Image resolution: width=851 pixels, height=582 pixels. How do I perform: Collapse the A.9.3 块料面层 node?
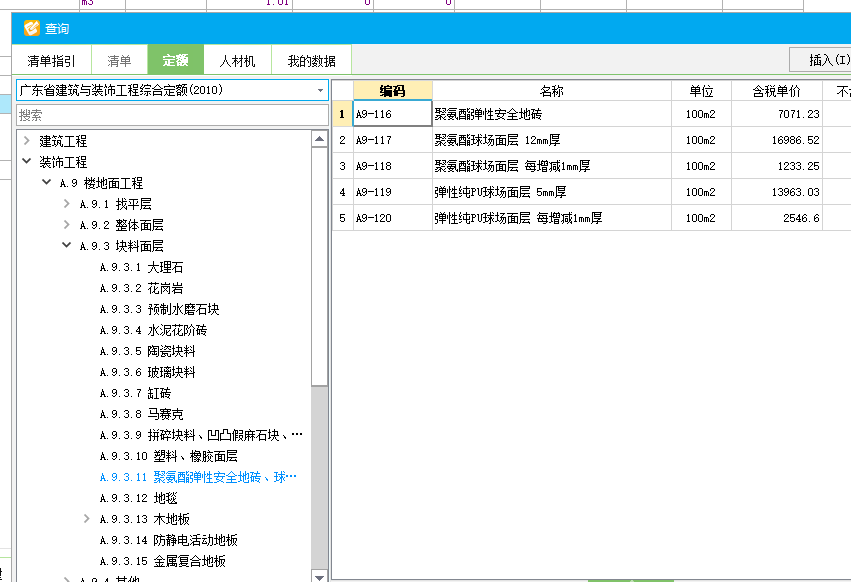pyautogui.click(x=67, y=245)
